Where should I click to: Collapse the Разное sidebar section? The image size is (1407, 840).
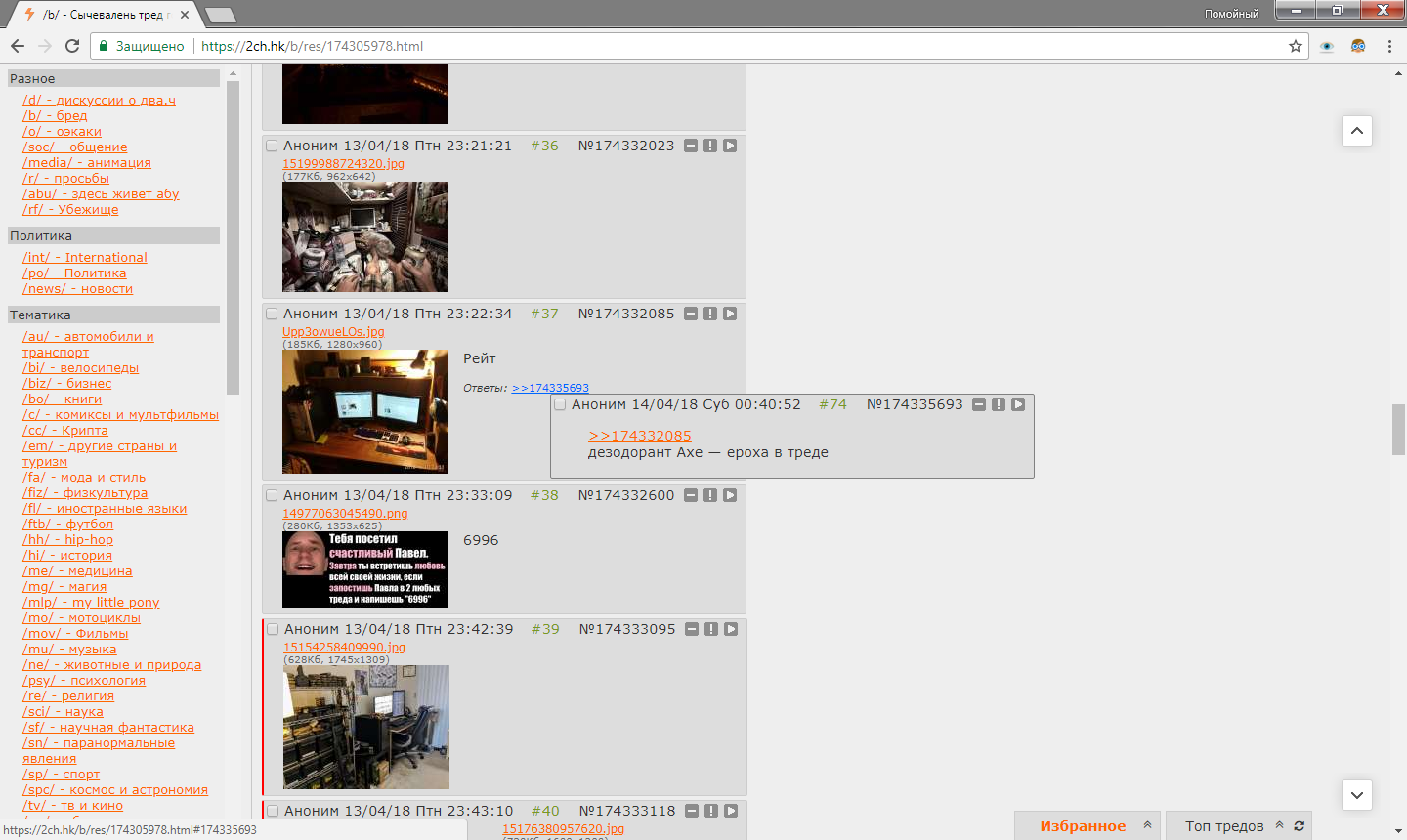[113, 78]
